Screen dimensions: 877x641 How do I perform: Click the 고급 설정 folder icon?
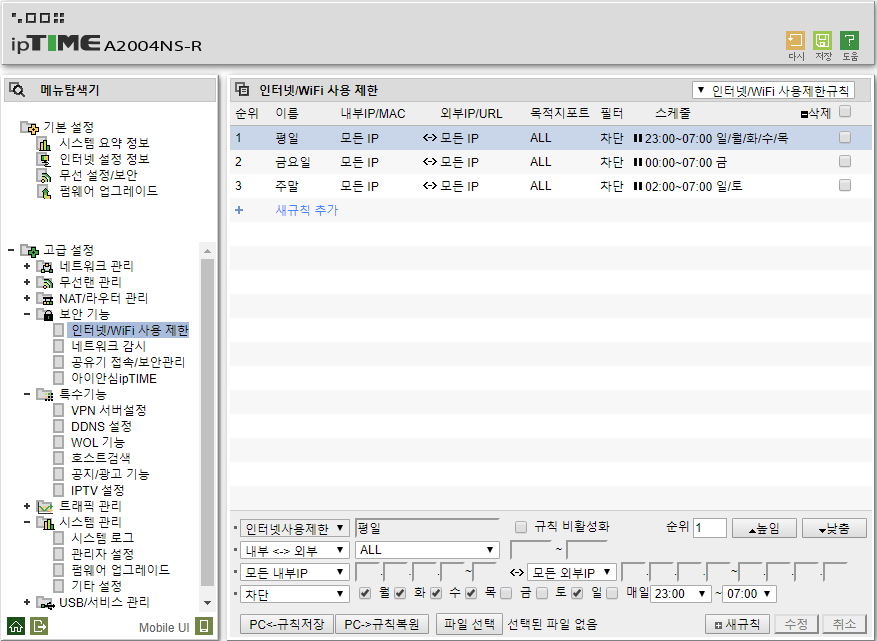[x=30, y=251]
